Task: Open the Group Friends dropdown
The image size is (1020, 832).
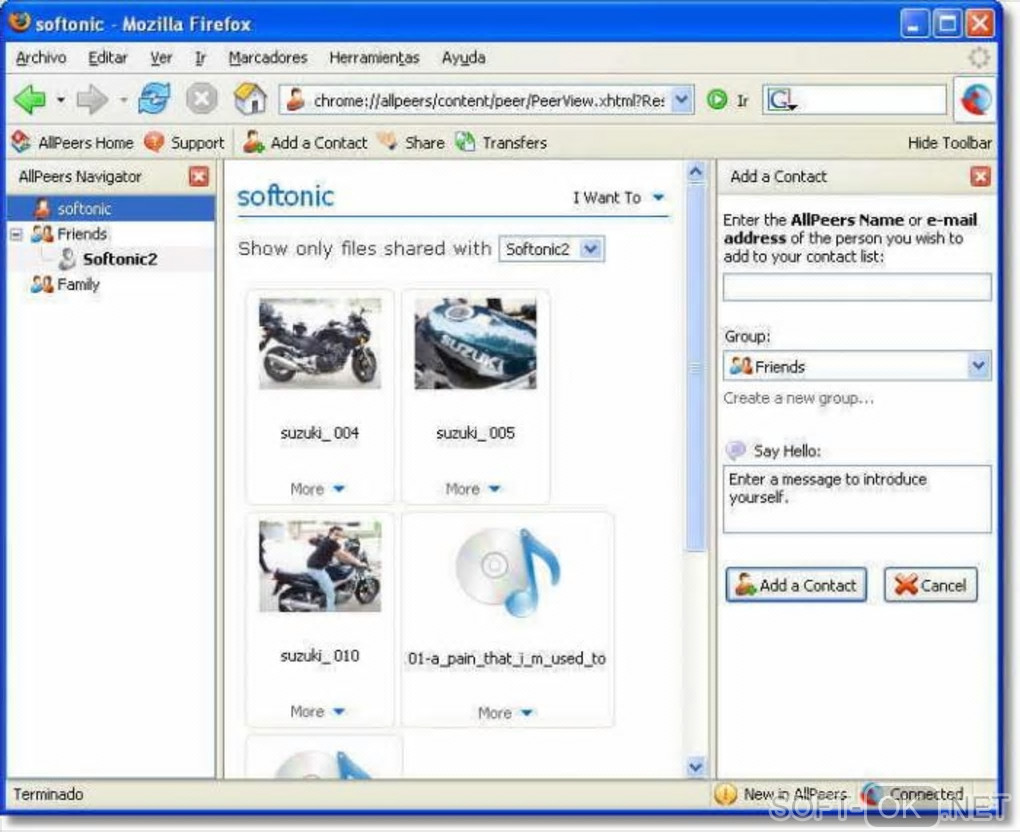Action: tap(857, 366)
